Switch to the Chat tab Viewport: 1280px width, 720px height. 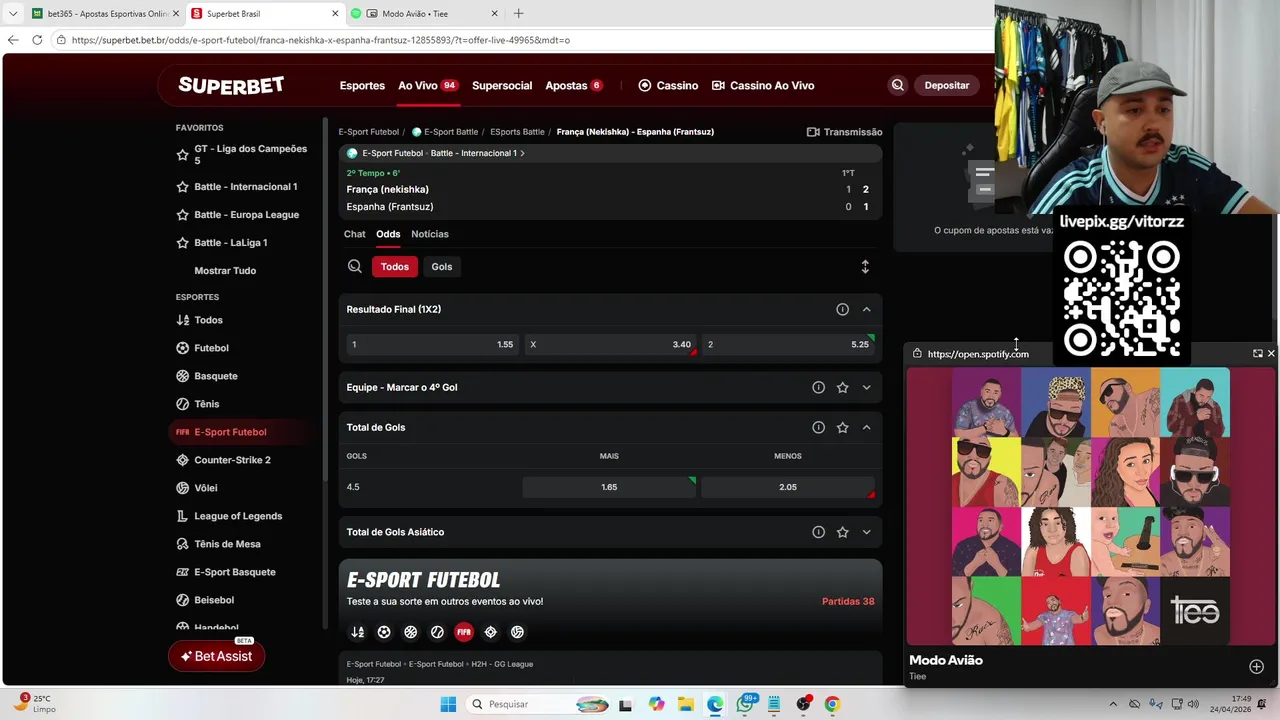[355, 234]
